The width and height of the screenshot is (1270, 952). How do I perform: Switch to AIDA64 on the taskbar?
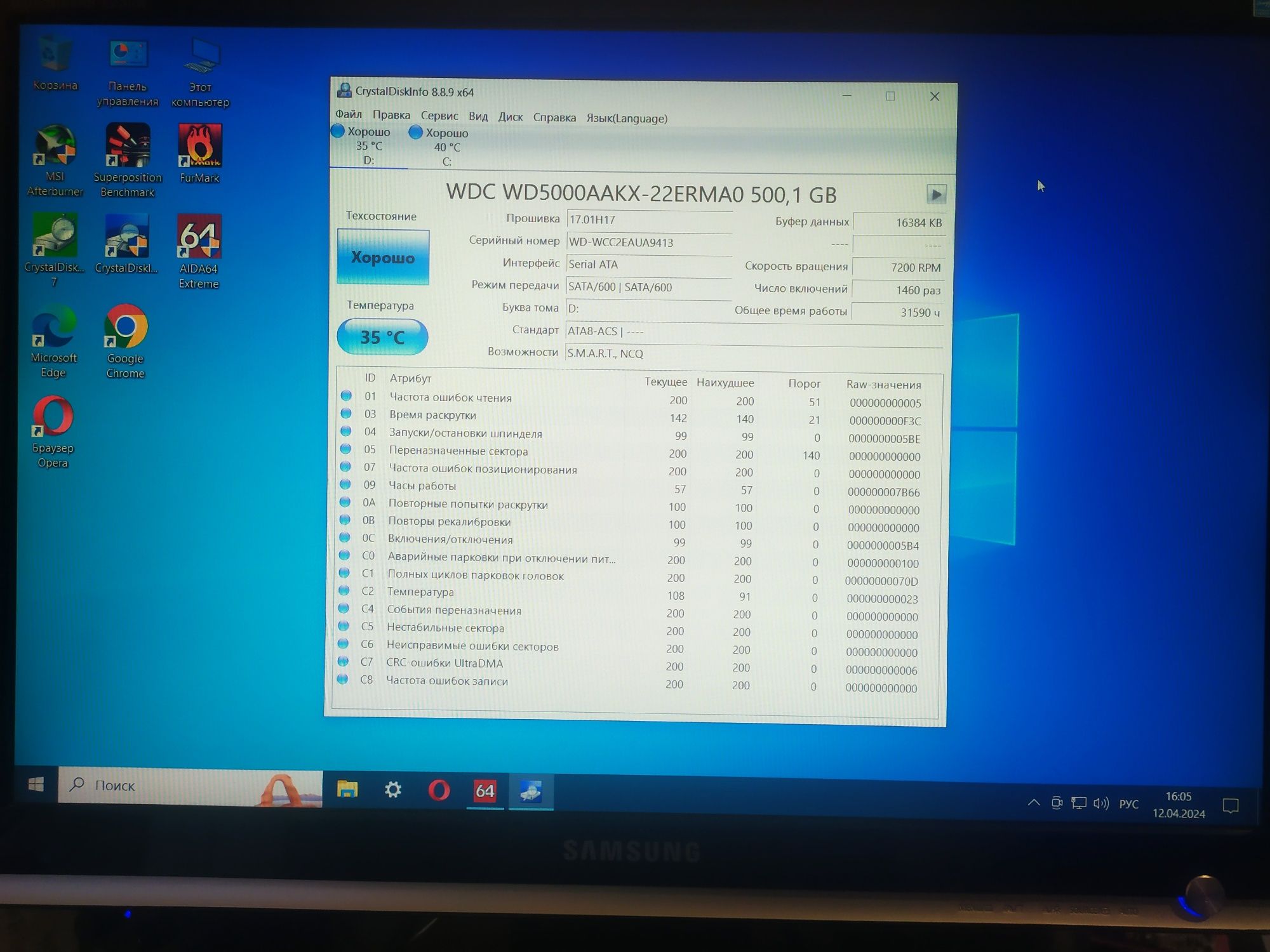click(485, 791)
